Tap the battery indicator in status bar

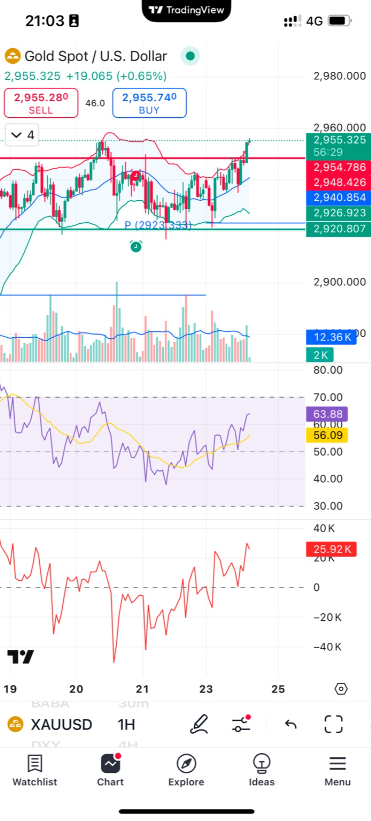340,21
